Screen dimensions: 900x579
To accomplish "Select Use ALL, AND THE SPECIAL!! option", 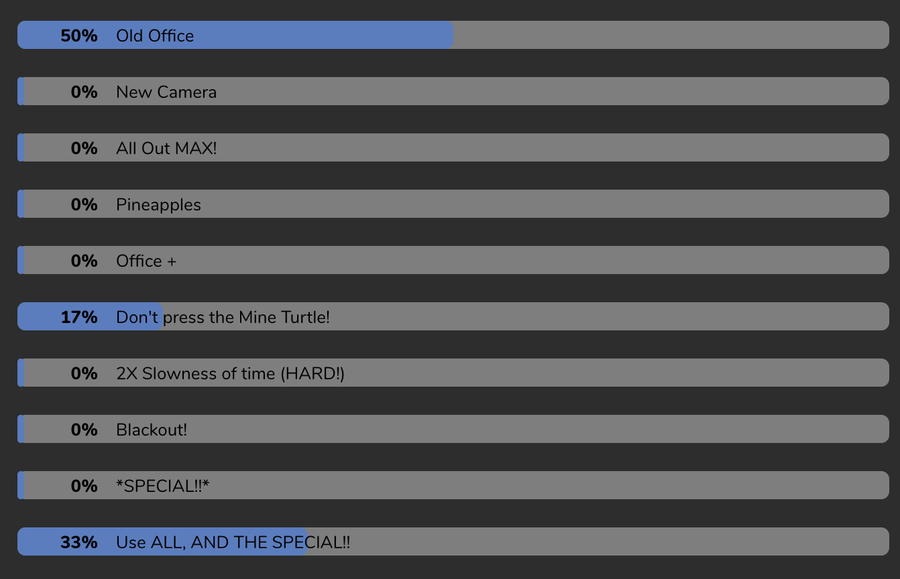I will click(453, 541).
